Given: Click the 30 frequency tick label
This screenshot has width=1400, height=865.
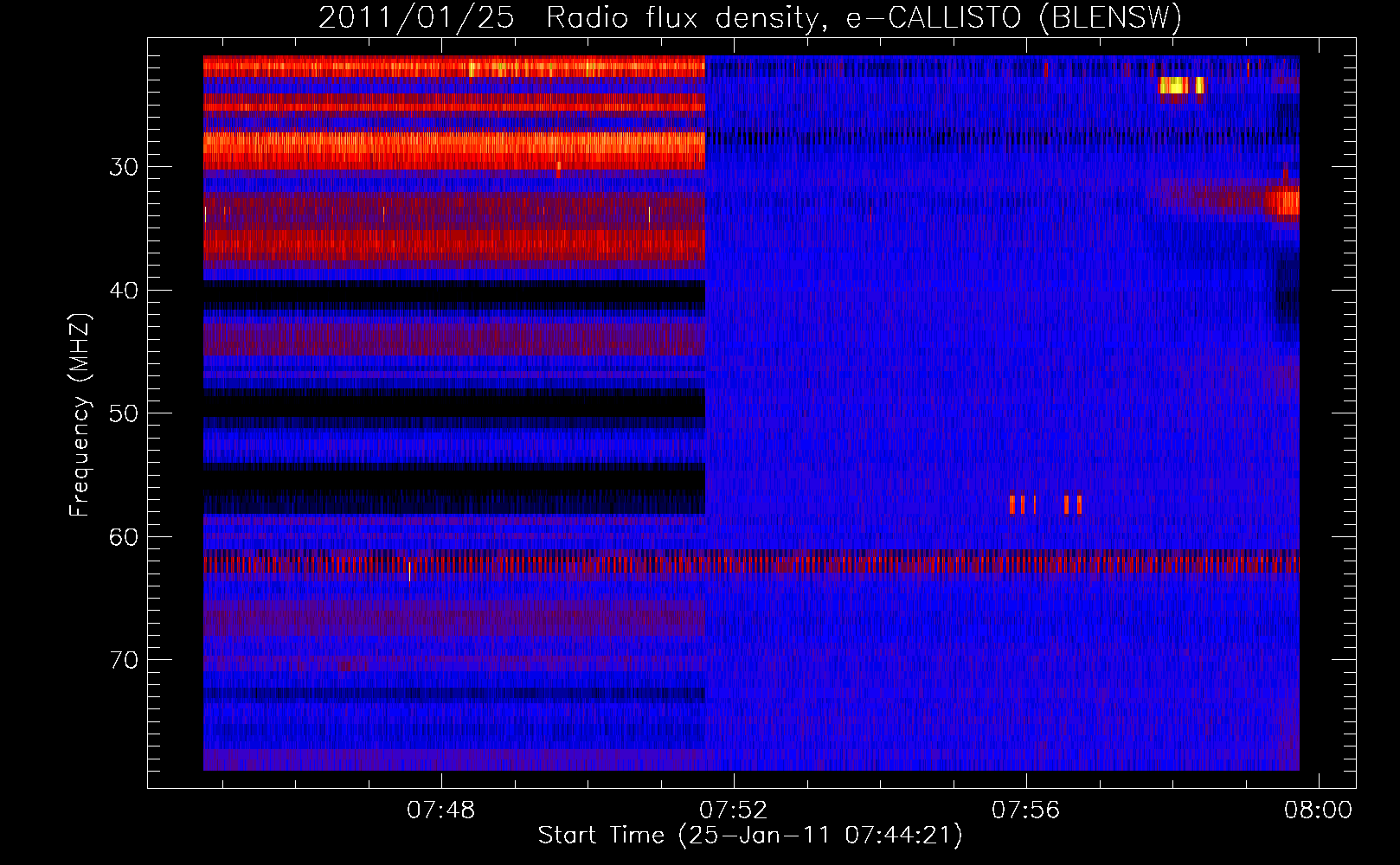Looking at the screenshot, I should 124,167.
